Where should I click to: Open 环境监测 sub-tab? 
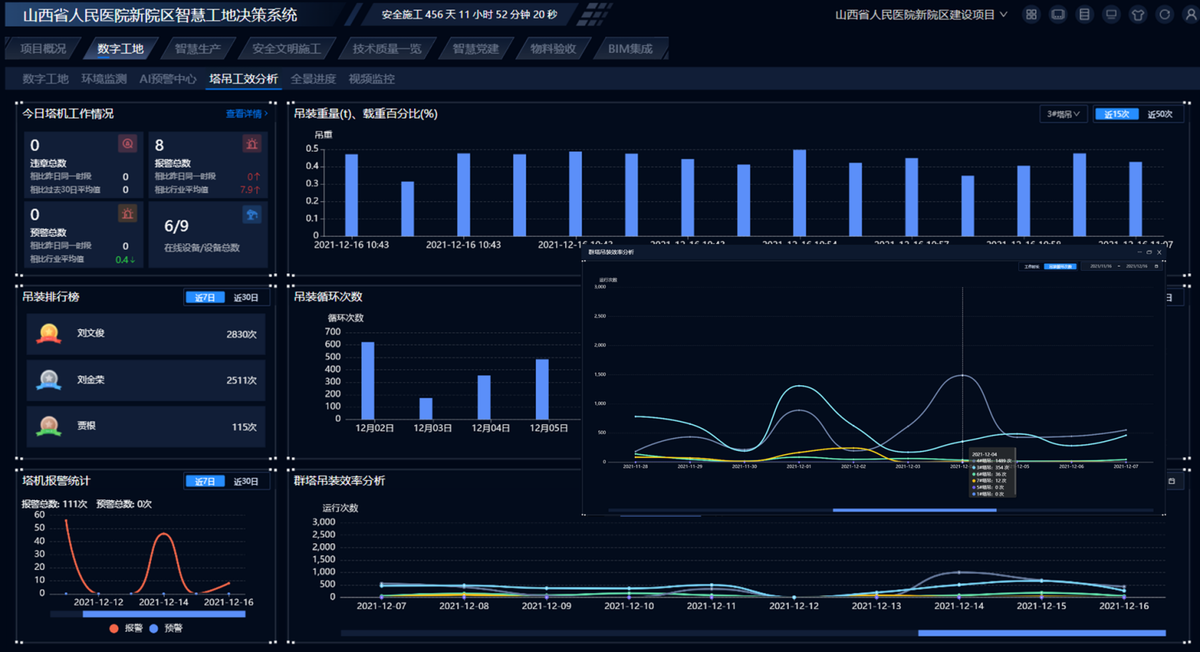(x=104, y=79)
